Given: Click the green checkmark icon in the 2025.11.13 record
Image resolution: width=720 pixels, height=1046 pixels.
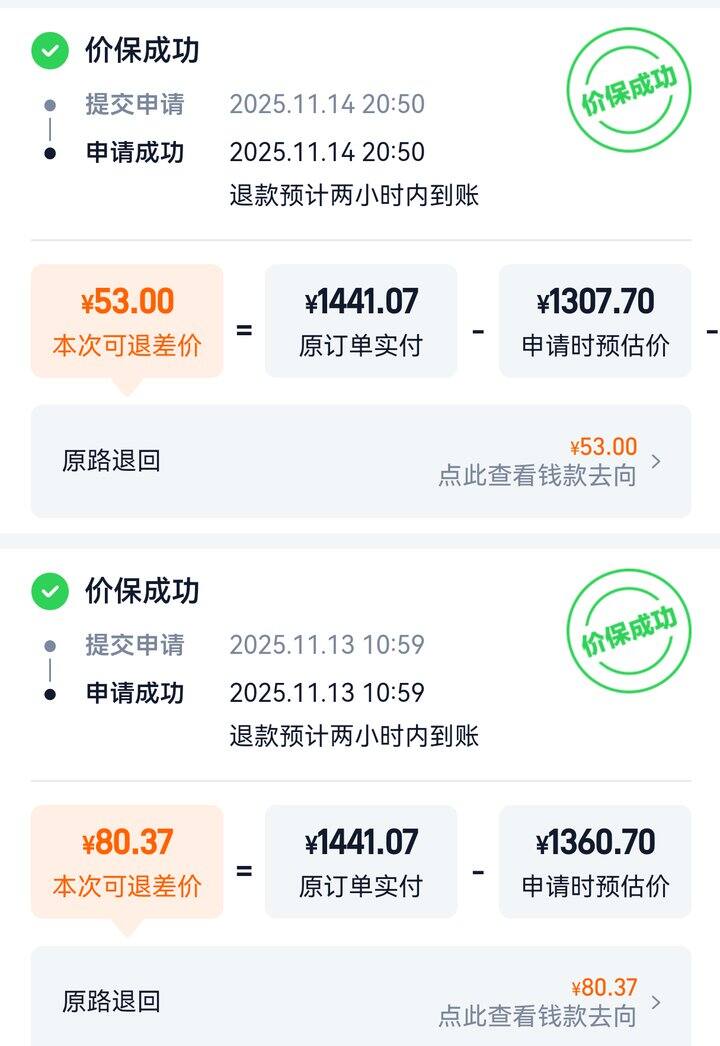Looking at the screenshot, I should (49, 591).
